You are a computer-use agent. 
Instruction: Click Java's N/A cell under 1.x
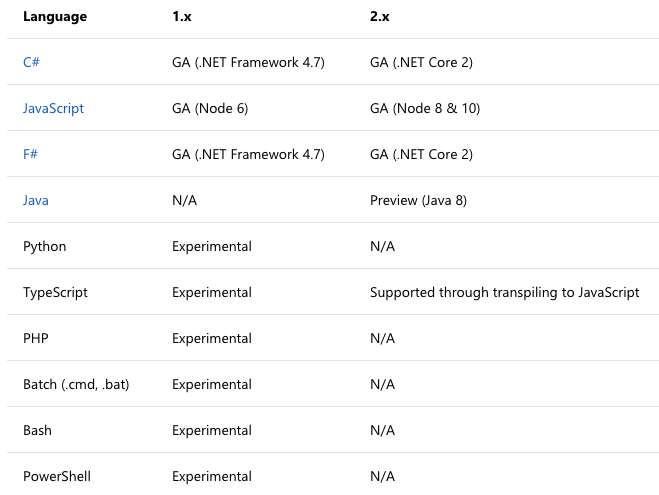pyautogui.click(x=184, y=200)
